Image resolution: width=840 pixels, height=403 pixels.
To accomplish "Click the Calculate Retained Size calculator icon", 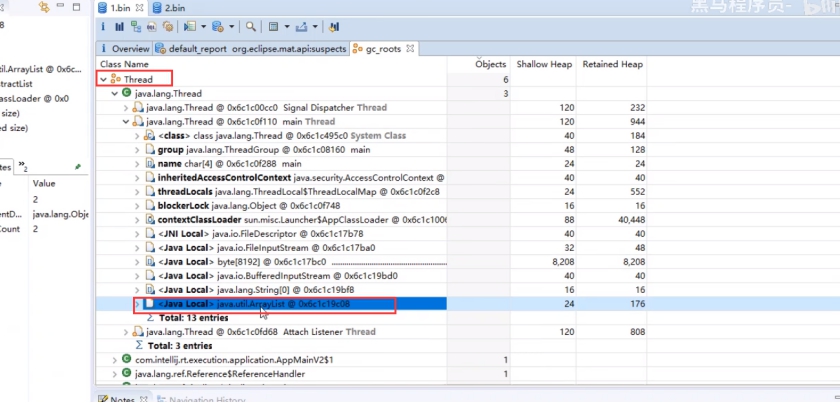I will click(x=273, y=26).
